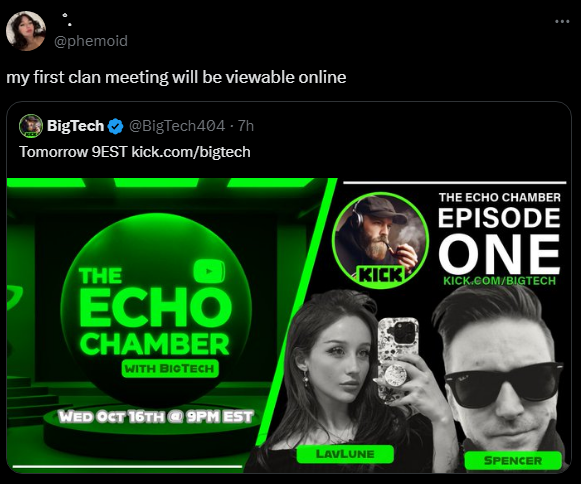Click the Spencer name label
The width and height of the screenshot is (581, 484).
(x=513, y=461)
